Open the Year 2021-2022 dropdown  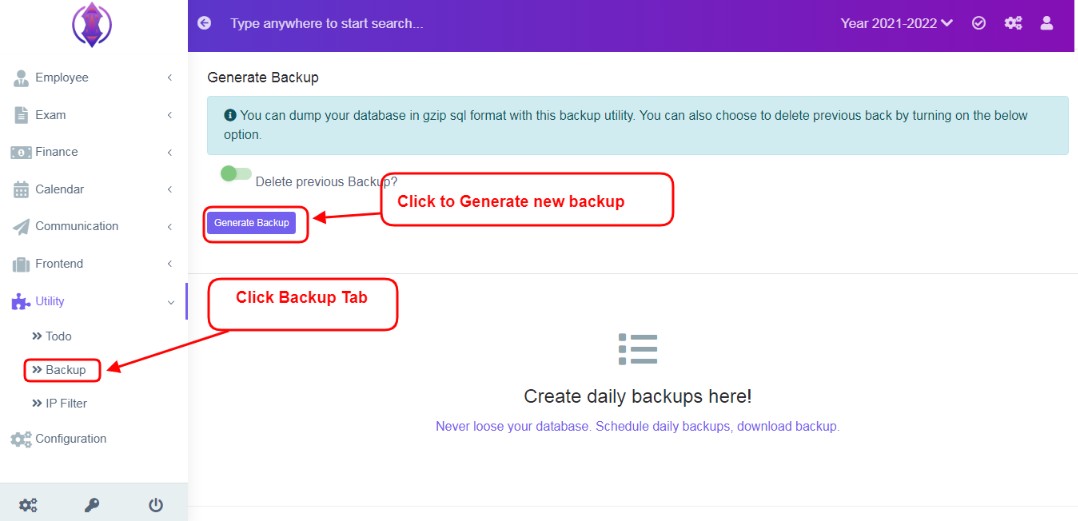[896, 23]
